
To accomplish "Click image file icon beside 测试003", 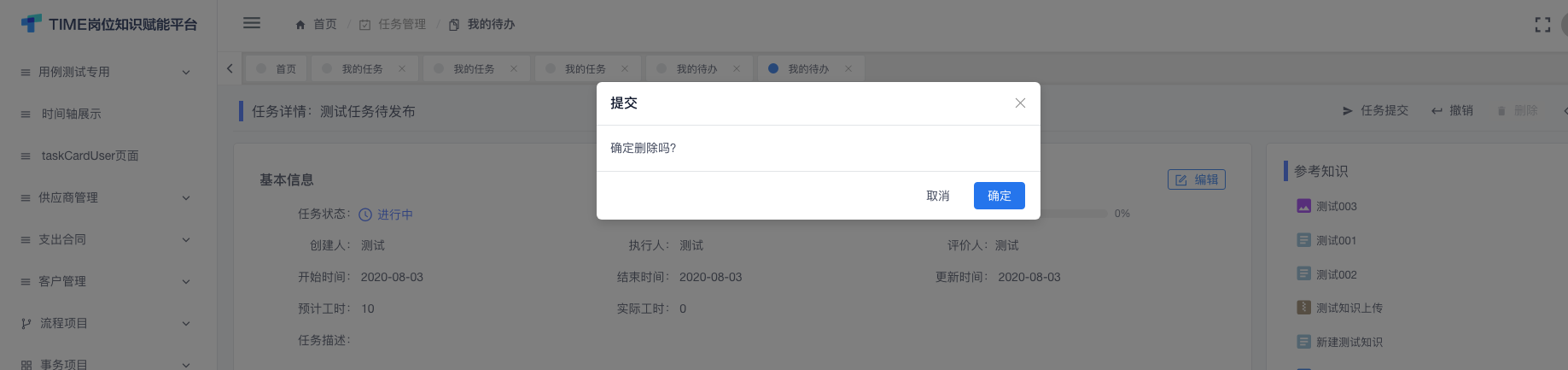I will coord(1303,206).
